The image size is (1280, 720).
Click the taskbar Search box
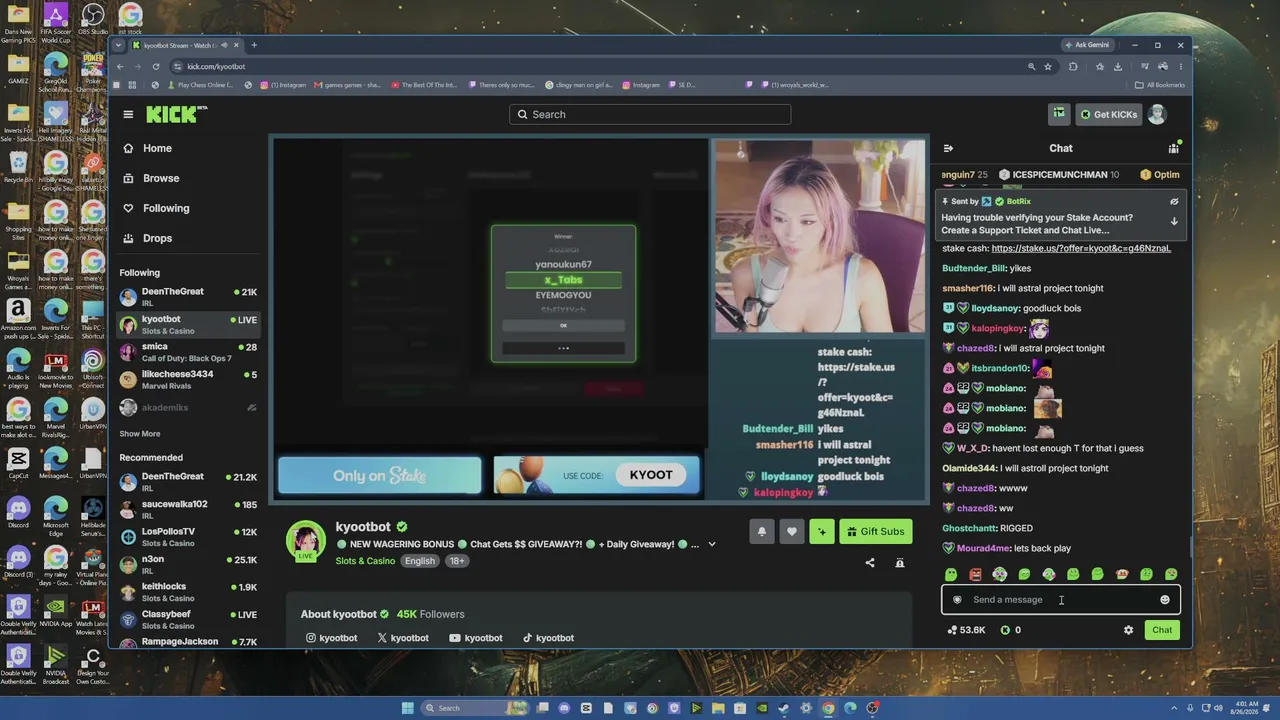475,708
